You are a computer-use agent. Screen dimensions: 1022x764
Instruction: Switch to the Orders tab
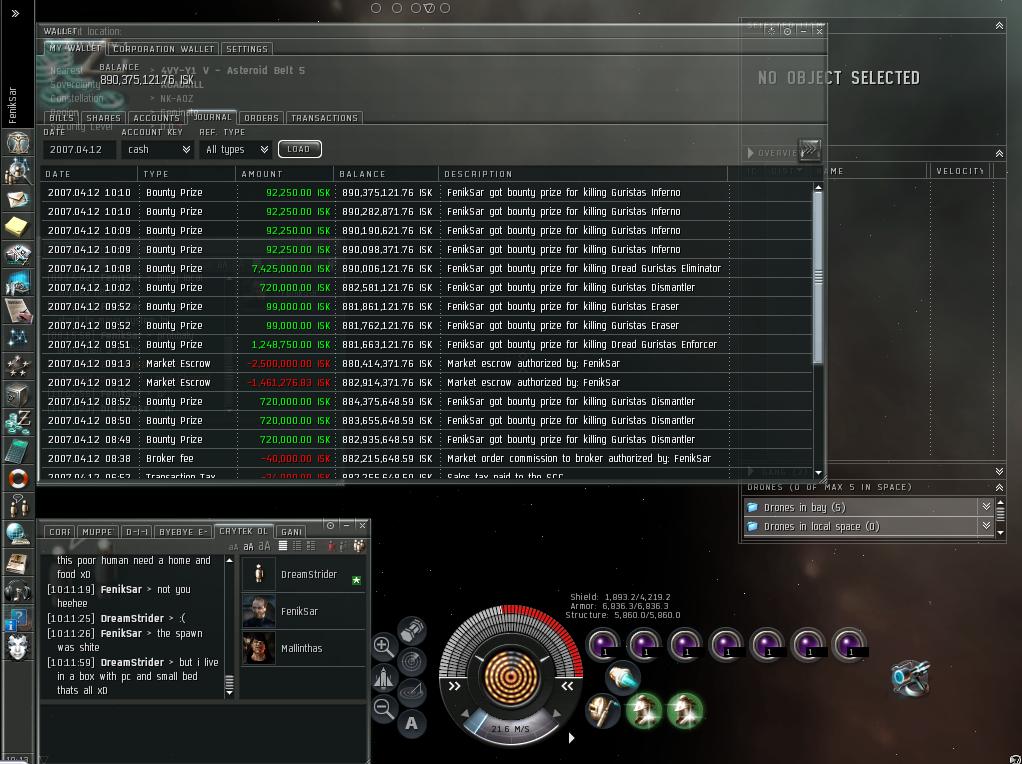[x=261, y=118]
